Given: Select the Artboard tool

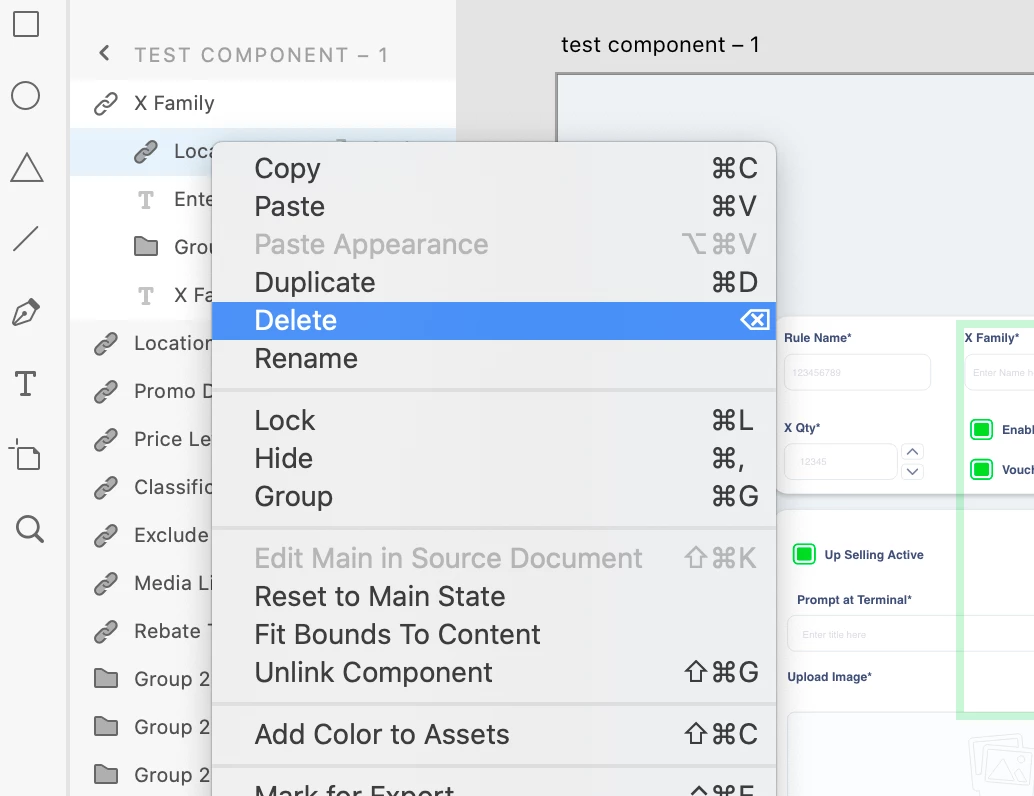Looking at the screenshot, I should coord(26,455).
